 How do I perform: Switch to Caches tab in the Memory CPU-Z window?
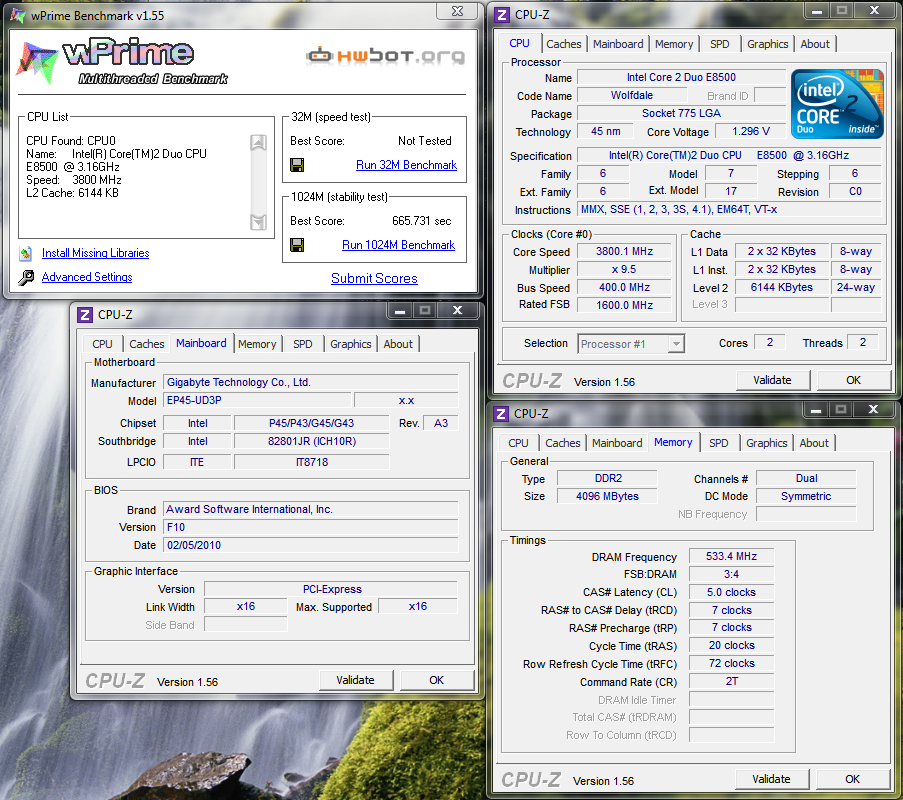[563, 443]
